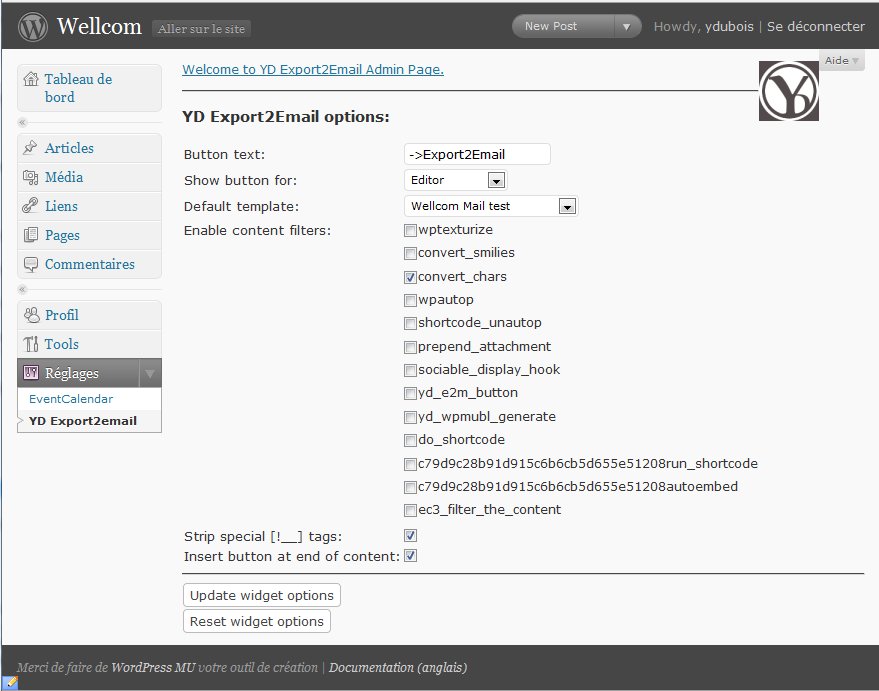Enable the convert_smilies filter checkbox
Screen dimensions: 879x691
(410, 253)
